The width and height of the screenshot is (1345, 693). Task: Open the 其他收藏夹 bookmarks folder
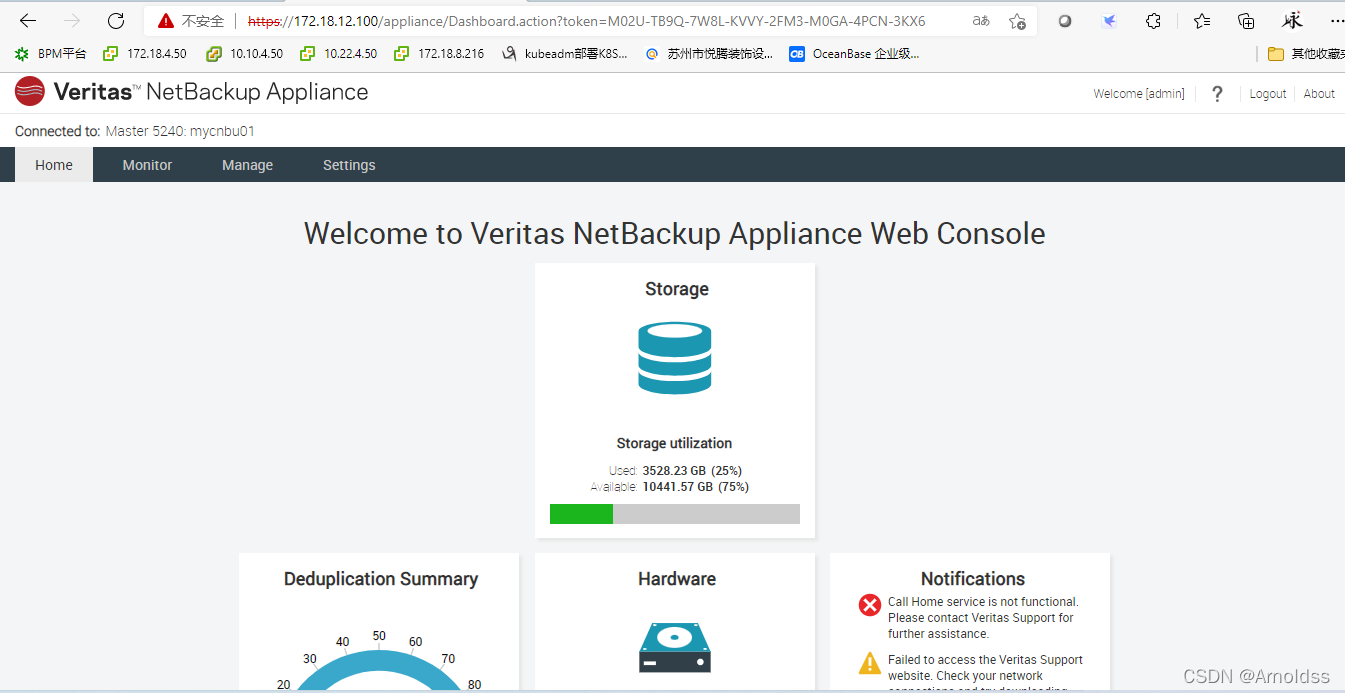(x=1305, y=54)
